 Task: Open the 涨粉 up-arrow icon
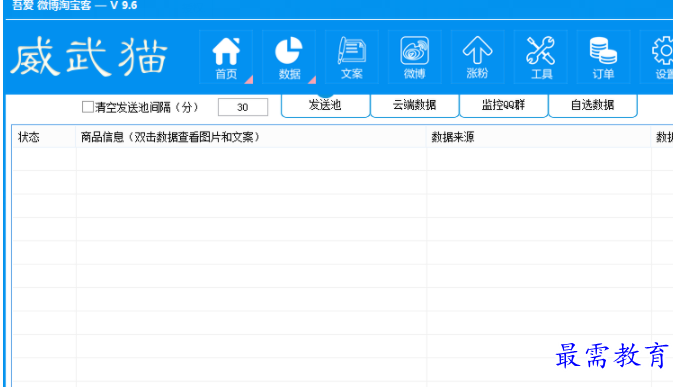coord(478,57)
